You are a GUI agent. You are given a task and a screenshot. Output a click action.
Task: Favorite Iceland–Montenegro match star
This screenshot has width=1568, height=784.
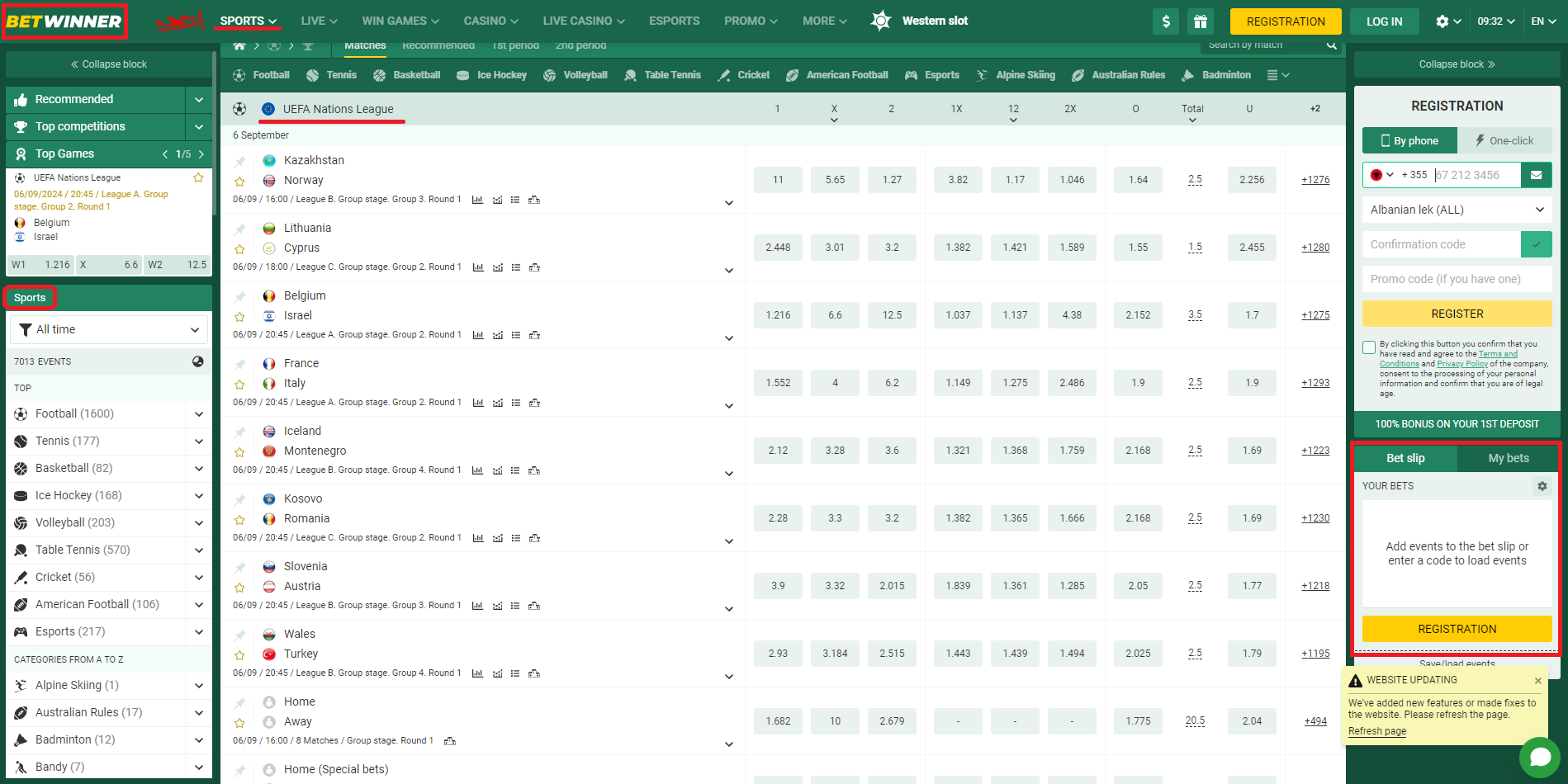tap(239, 451)
